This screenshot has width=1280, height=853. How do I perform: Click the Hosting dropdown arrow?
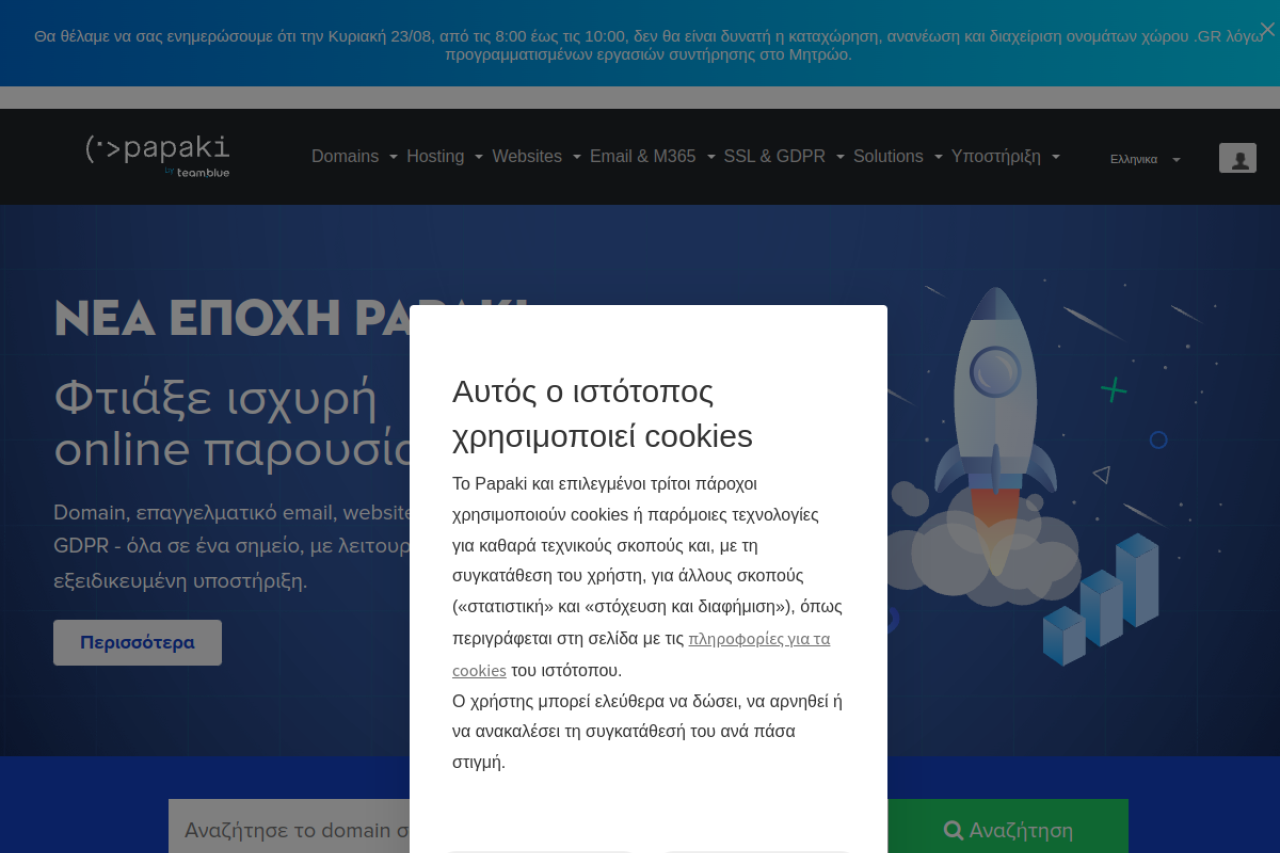[479, 157]
